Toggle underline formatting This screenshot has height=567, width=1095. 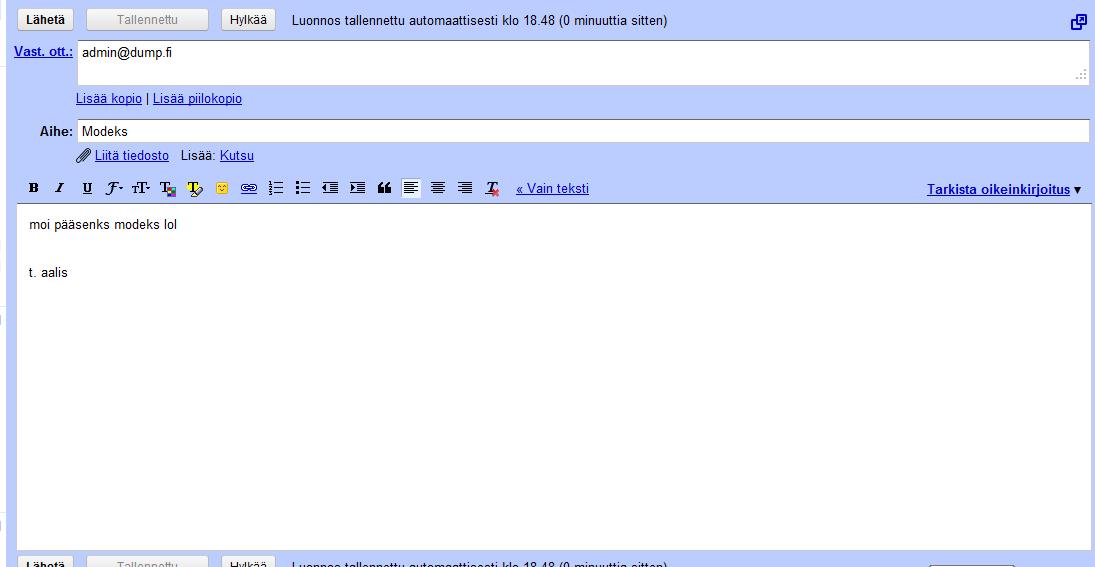[87, 188]
